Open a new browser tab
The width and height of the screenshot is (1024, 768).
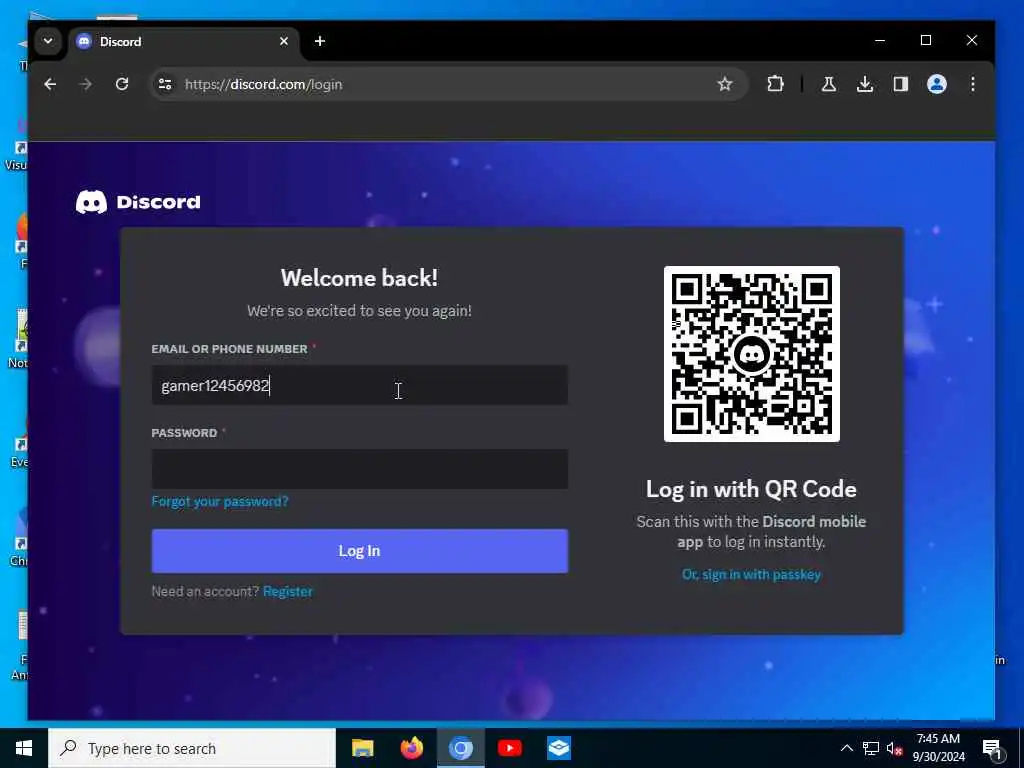[320, 41]
